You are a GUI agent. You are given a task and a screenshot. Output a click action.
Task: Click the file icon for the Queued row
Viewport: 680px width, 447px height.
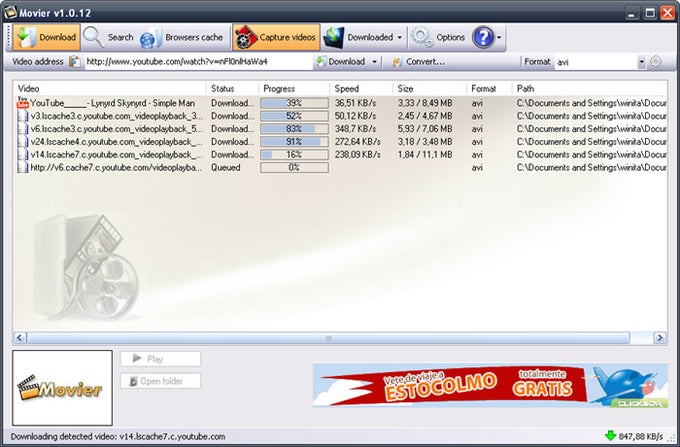pos(23,167)
